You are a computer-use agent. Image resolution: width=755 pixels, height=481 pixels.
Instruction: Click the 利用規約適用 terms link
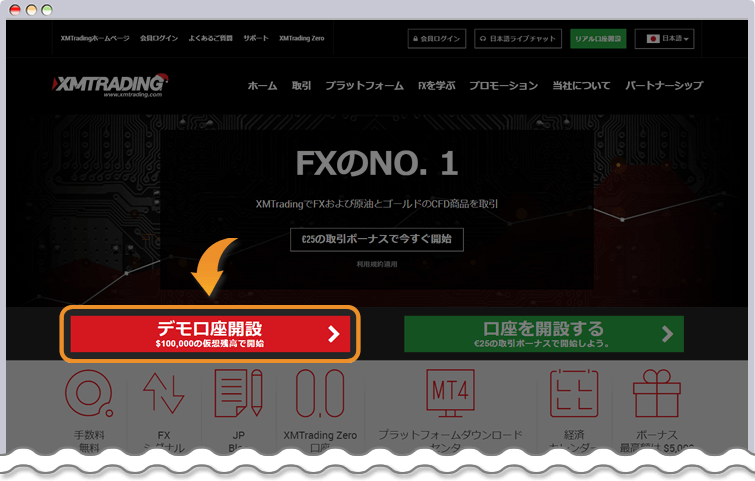point(377,264)
